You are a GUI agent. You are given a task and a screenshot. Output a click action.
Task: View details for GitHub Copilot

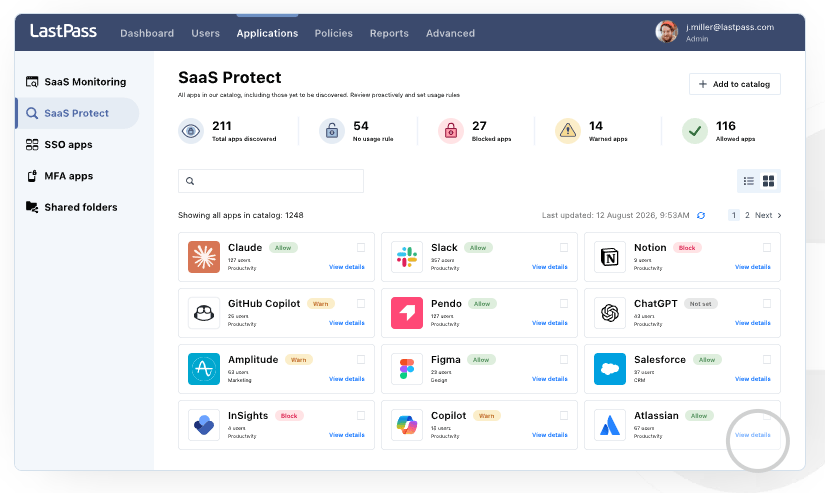pos(347,323)
